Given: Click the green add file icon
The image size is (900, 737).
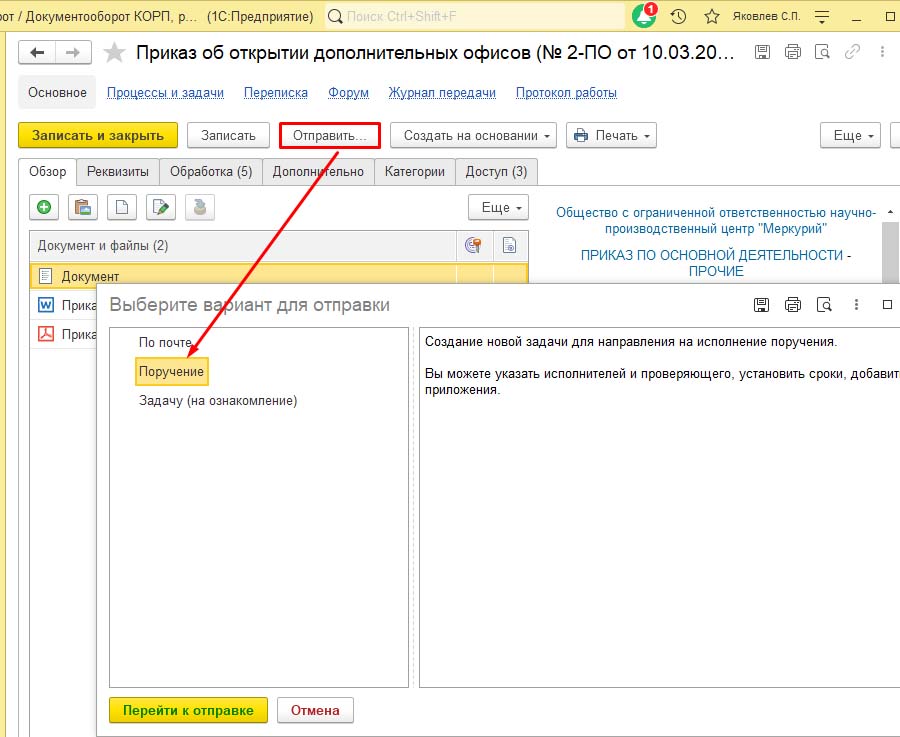Looking at the screenshot, I should [44, 207].
